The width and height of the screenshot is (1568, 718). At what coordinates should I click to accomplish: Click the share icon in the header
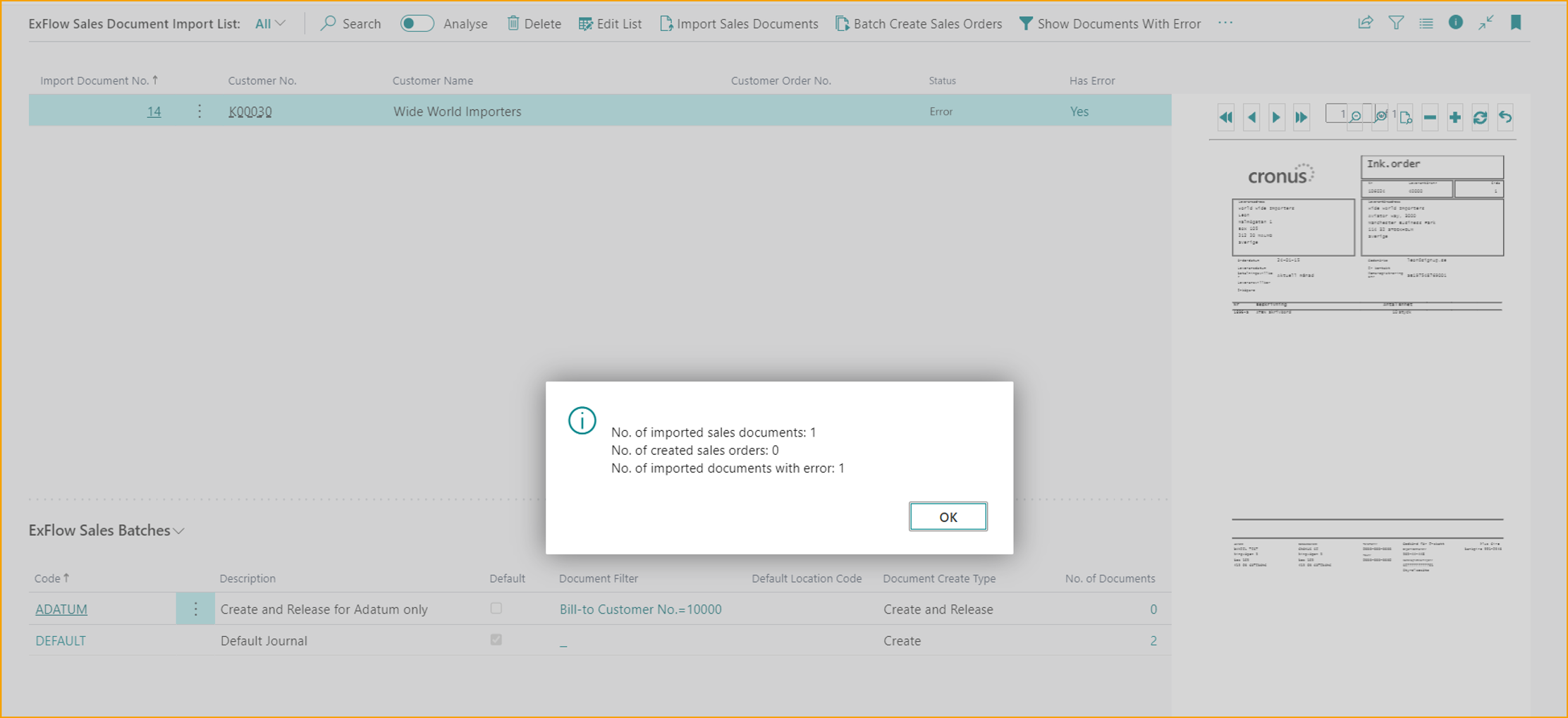click(1366, 23)
